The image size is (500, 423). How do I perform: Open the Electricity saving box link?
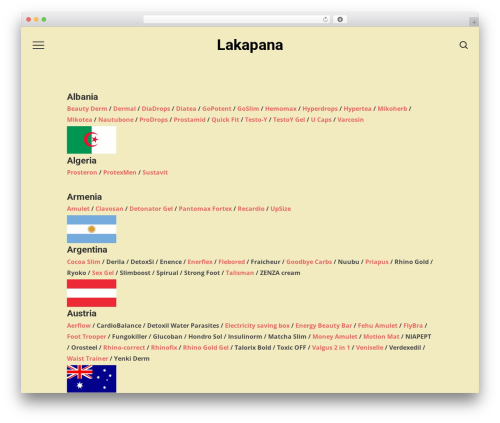pos(257,325)
